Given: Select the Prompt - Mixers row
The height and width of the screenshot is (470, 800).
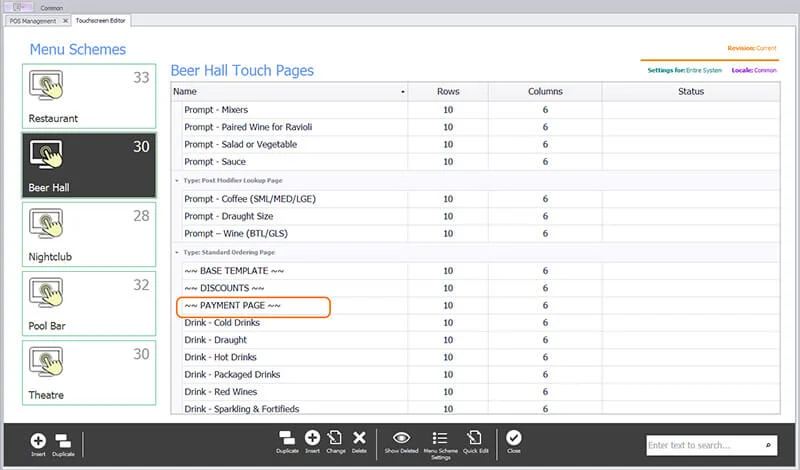Looking at the screenshot, I should [481, 110].
